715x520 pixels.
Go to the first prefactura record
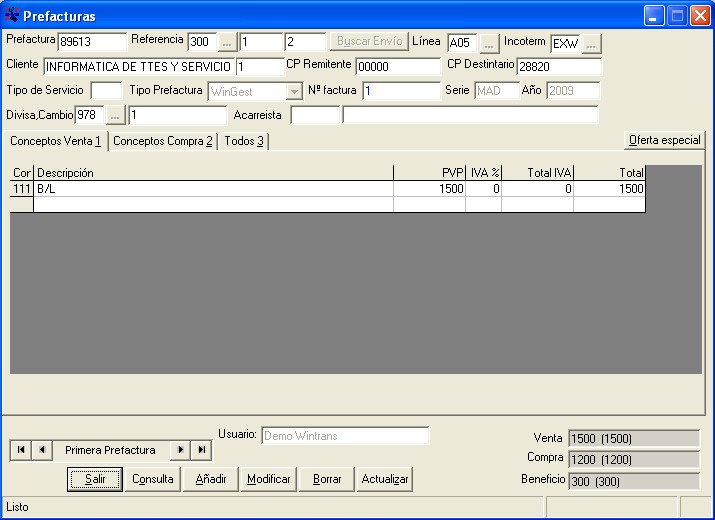(x=21, y=450)
